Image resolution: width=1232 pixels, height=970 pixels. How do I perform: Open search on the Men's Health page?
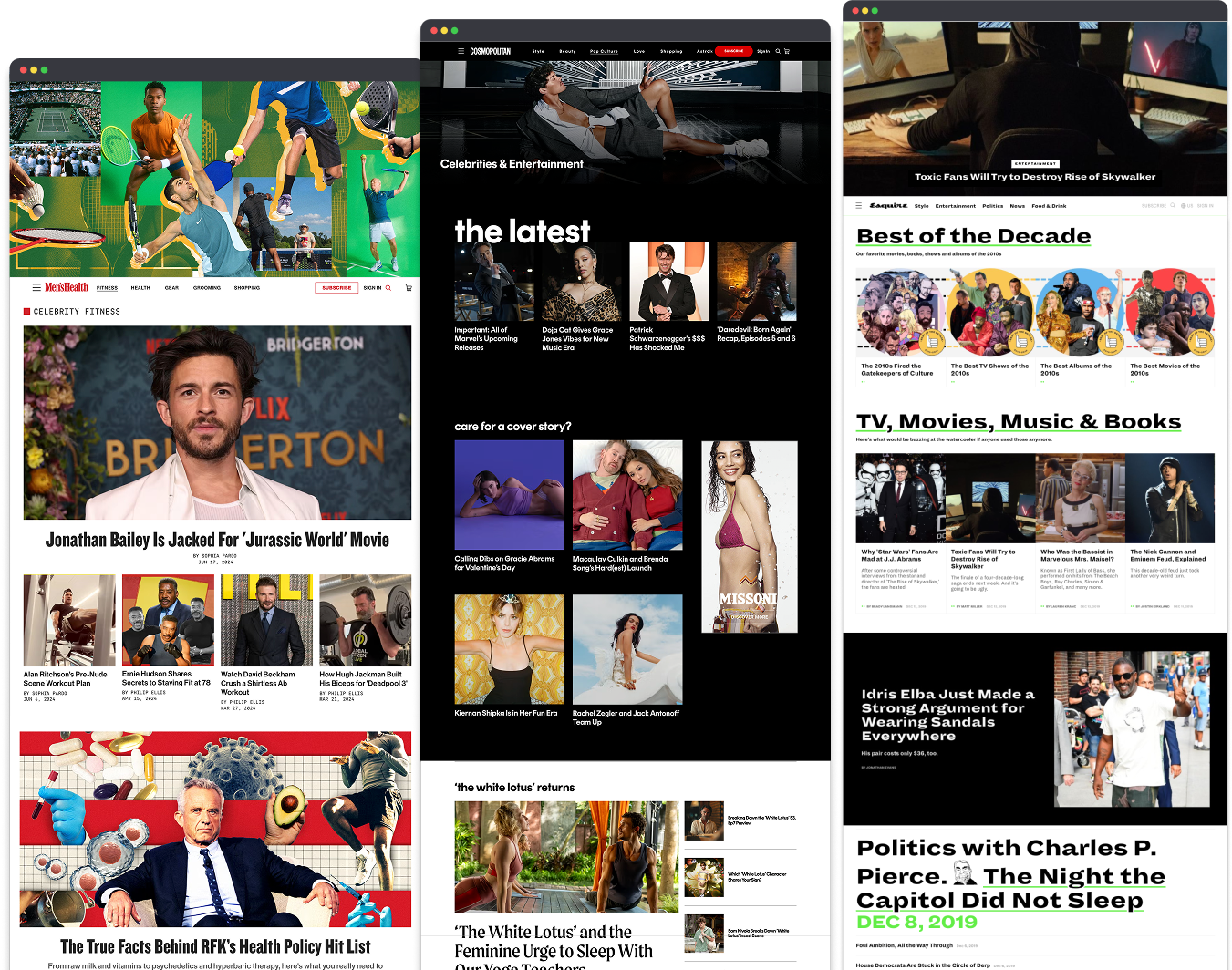[x=388, y=288]
